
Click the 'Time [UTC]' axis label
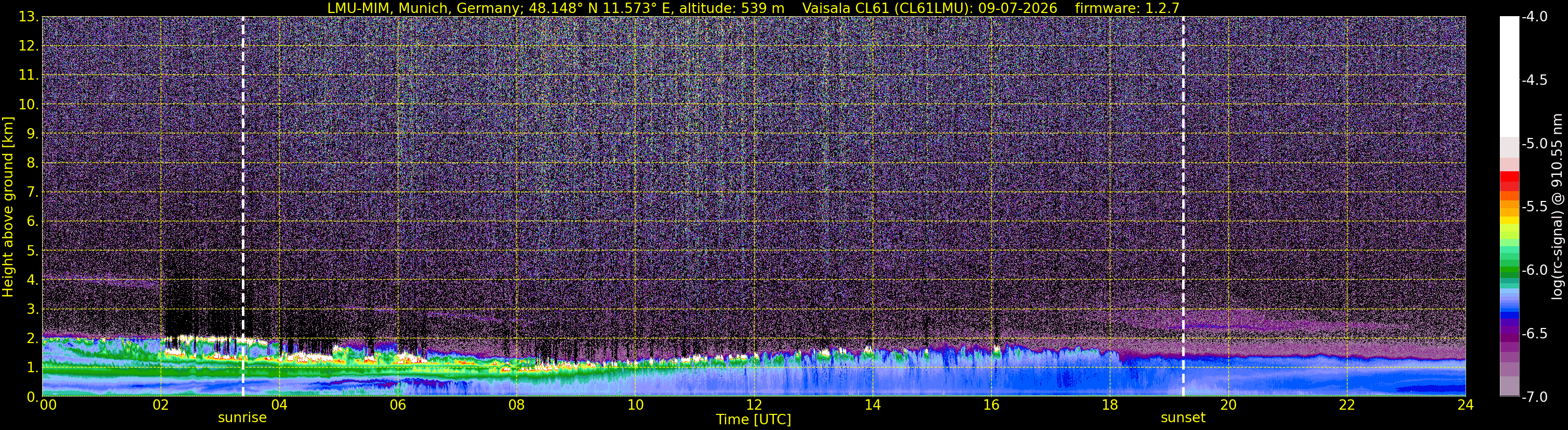tap(754, 419)
